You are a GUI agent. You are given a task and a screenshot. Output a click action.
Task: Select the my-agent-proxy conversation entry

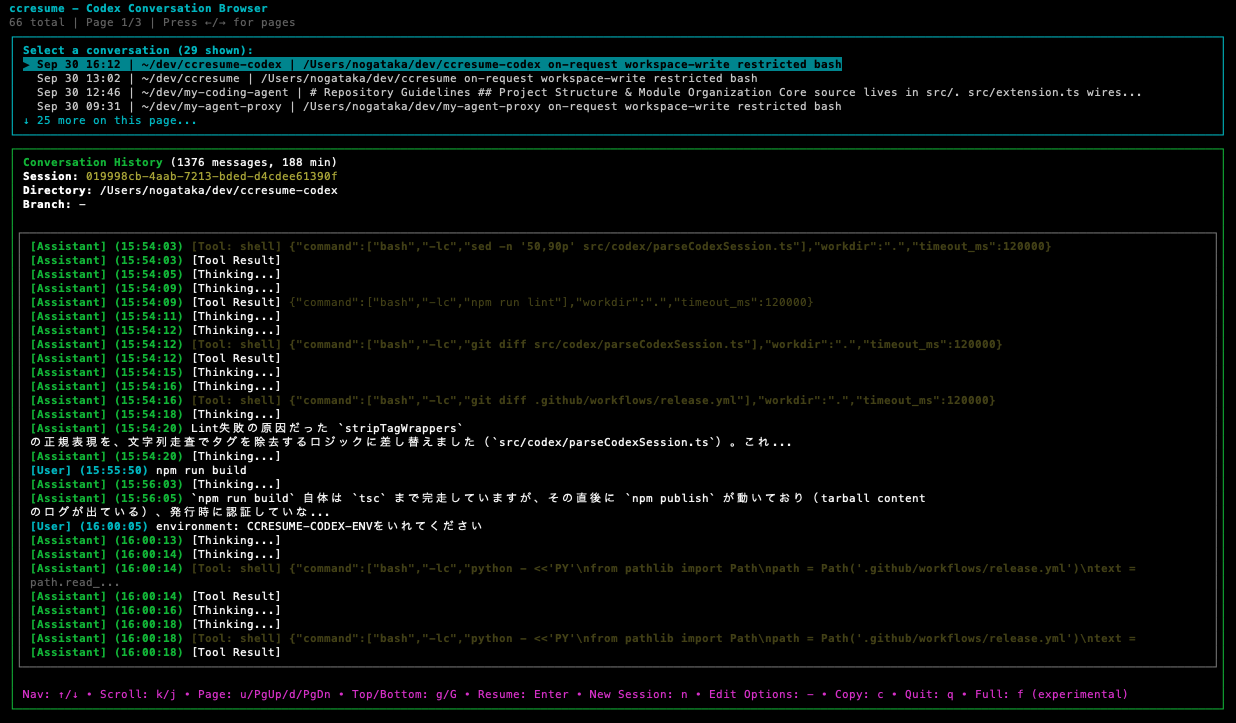click(430, 106)
